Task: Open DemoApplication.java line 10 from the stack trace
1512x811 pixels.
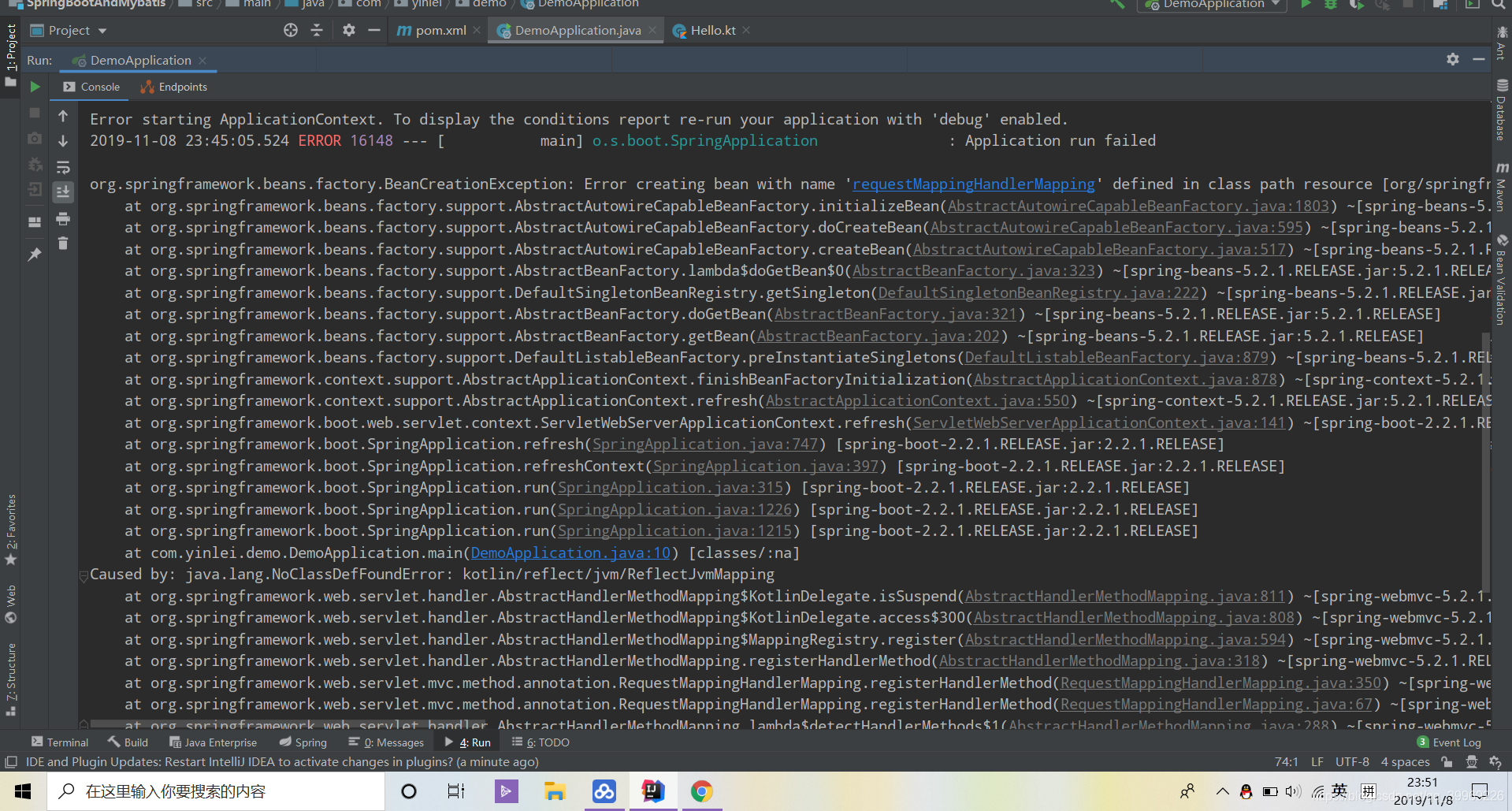Action: [x=570, y=552]
